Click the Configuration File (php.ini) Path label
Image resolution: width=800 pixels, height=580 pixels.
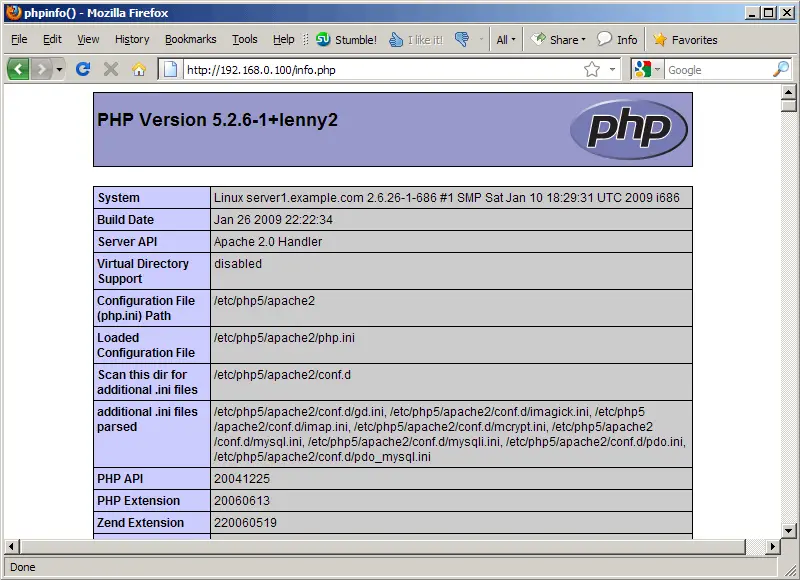point(146,308)
